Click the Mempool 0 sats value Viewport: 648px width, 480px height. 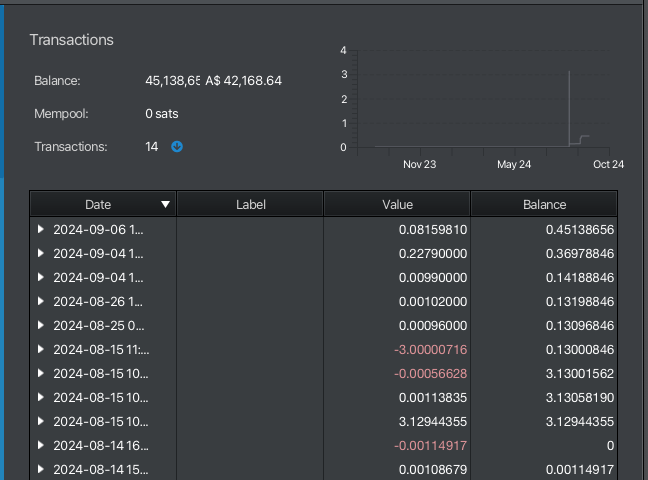[162, 114]
